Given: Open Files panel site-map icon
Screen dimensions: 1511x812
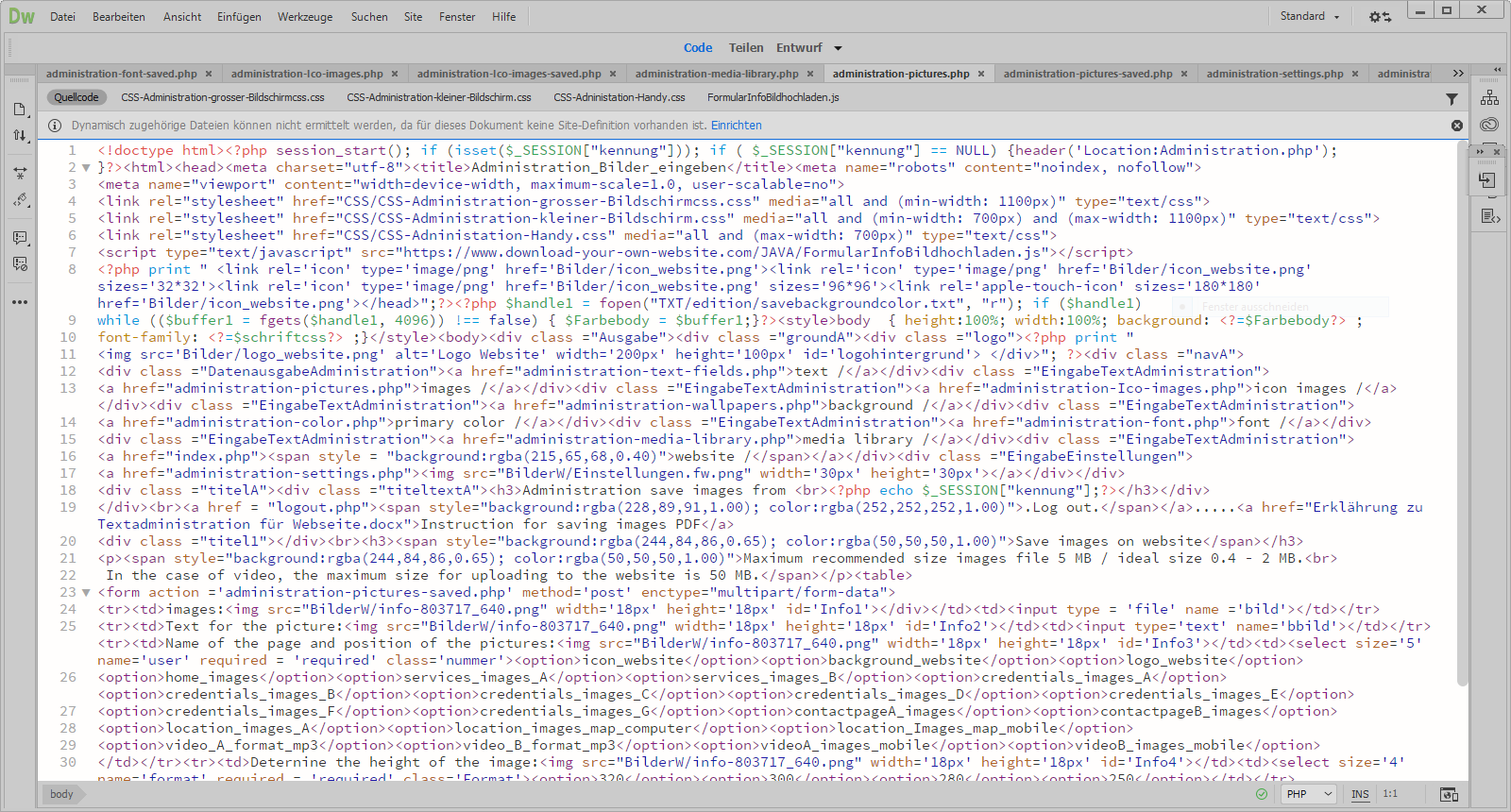Looking at the screenshot, I should click(1489, 97).
